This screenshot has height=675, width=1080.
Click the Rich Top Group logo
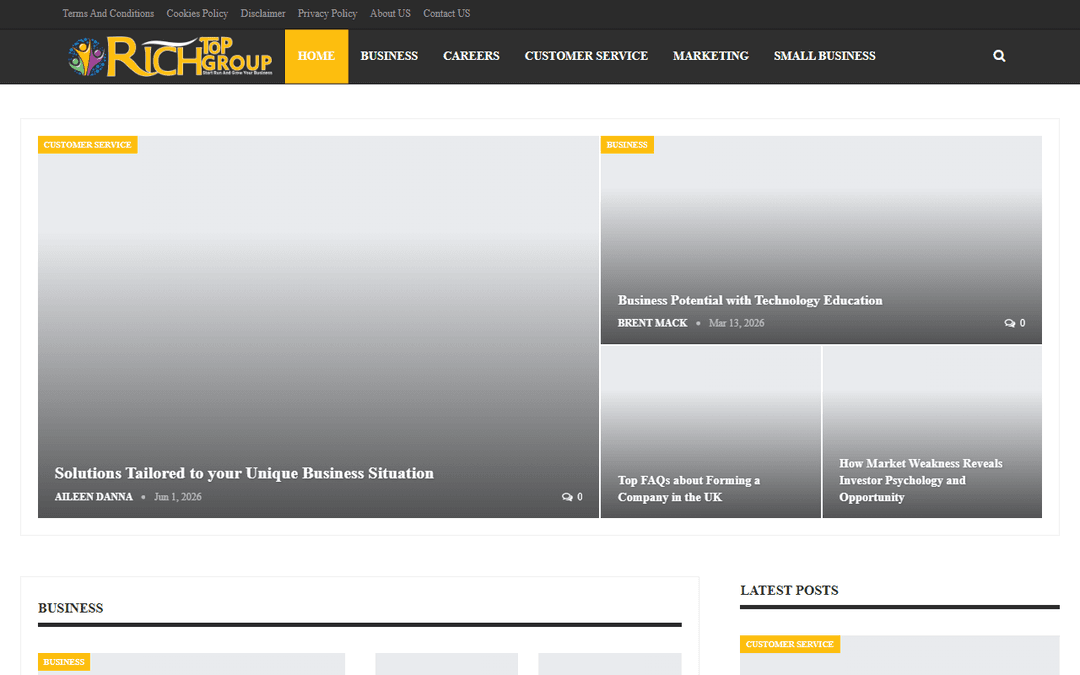(x=170, y=56)
